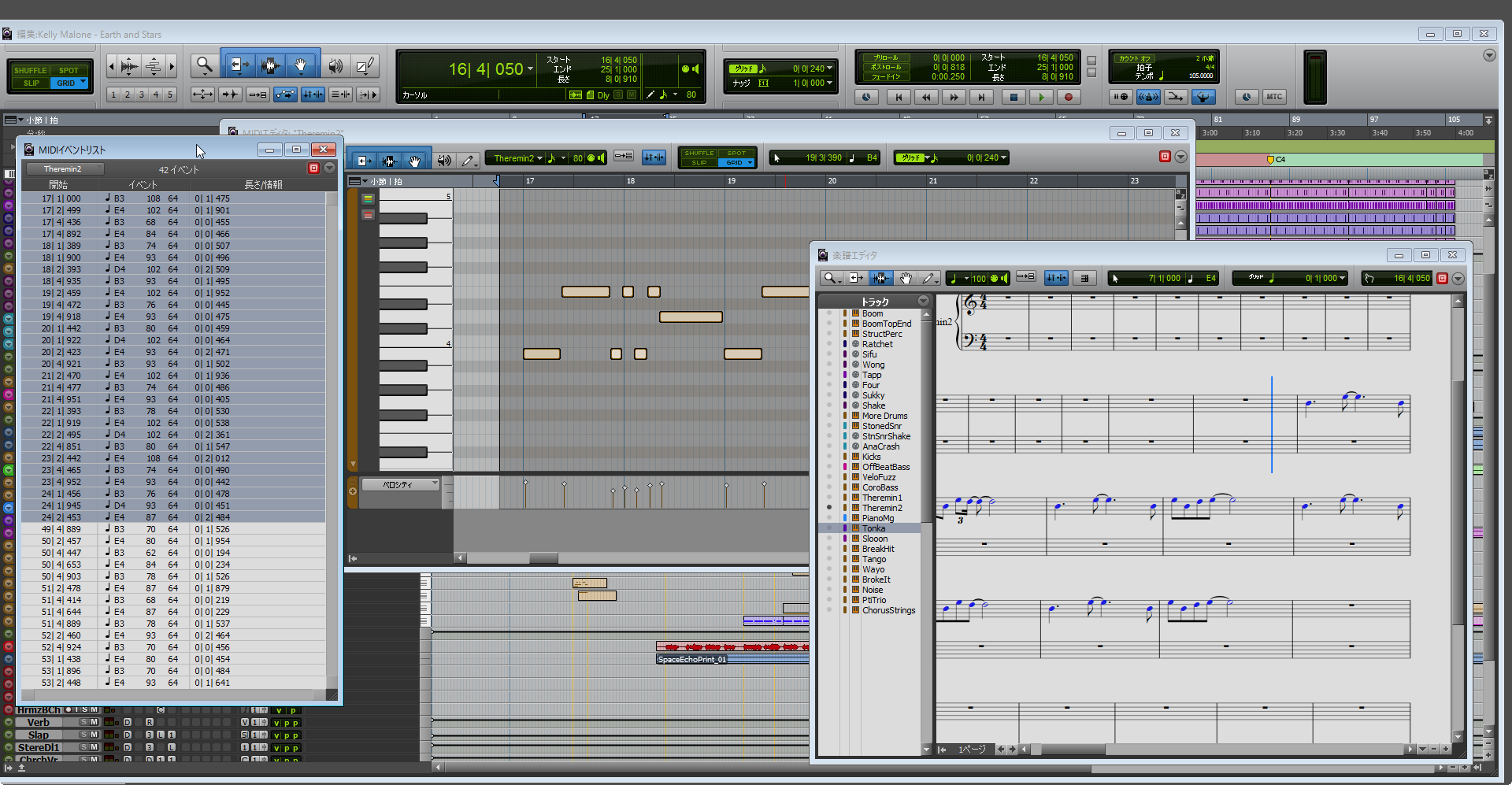
Task: Select the Scrubber speaker tool in main toolbar
Action: pyautogui.click(x=336, y=65)
